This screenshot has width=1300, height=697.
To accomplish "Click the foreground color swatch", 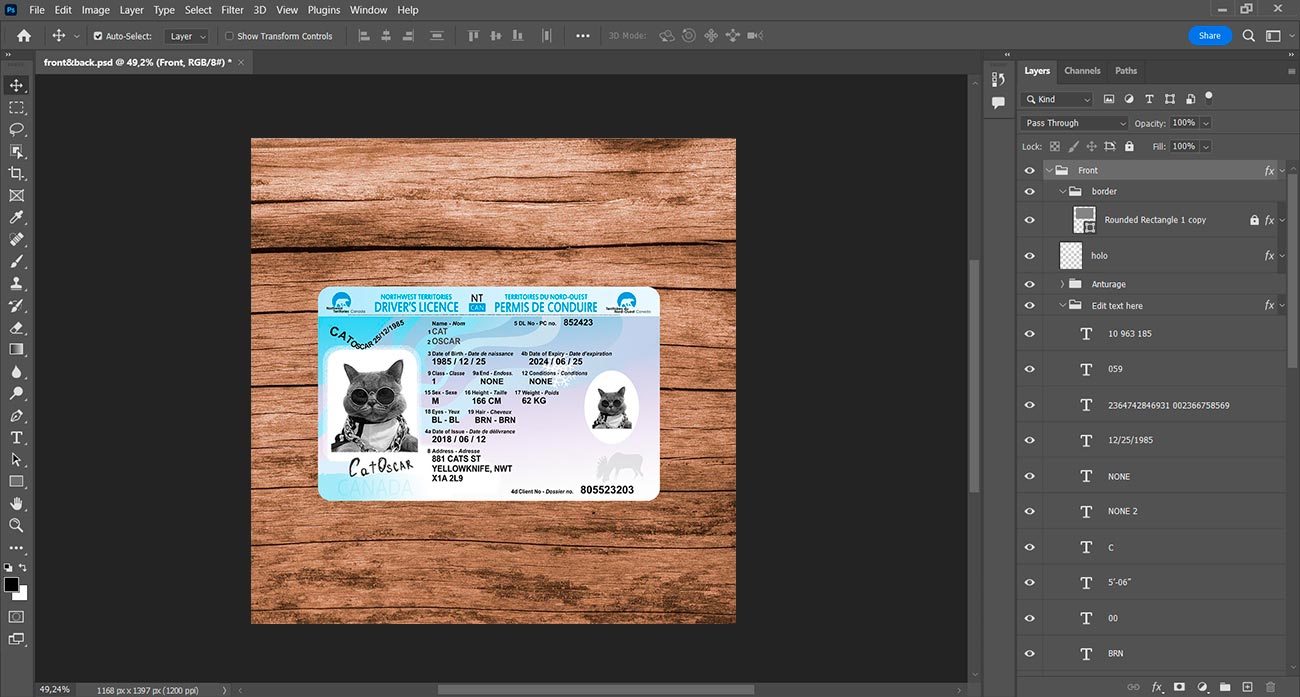I will pos(11,584).
